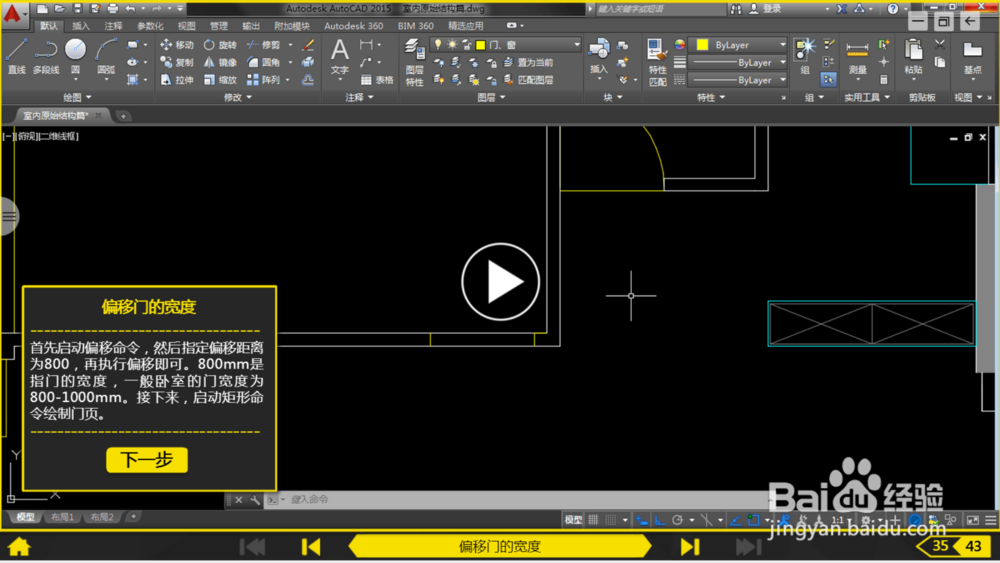The width and height of the screenshot is (1000, 563).
Task: Expand the Layers (图层) panel
Action: [x=491, y=97]
